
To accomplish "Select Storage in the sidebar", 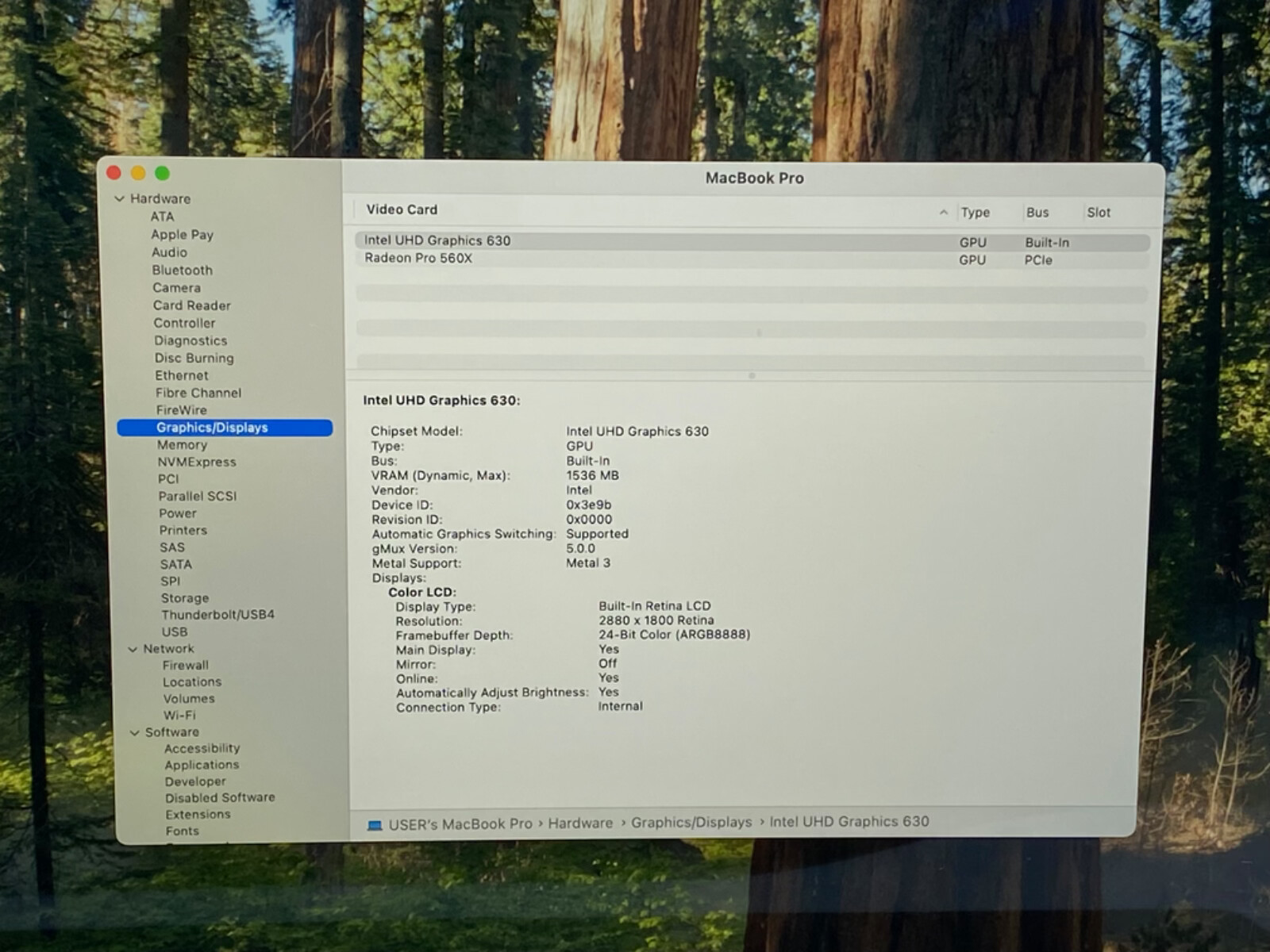I will 185,598.
